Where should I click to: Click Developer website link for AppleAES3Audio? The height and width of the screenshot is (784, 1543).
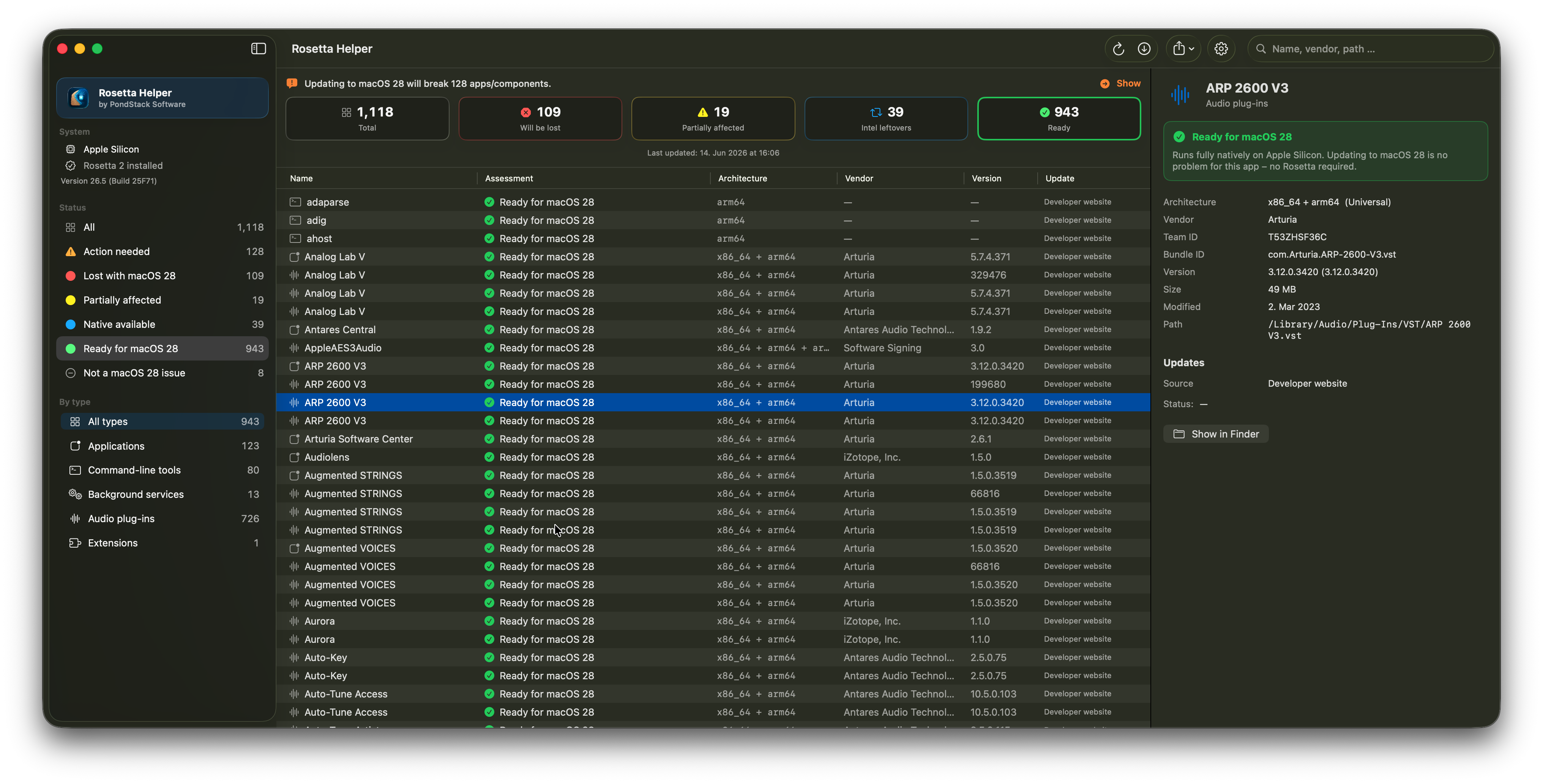1077,347
